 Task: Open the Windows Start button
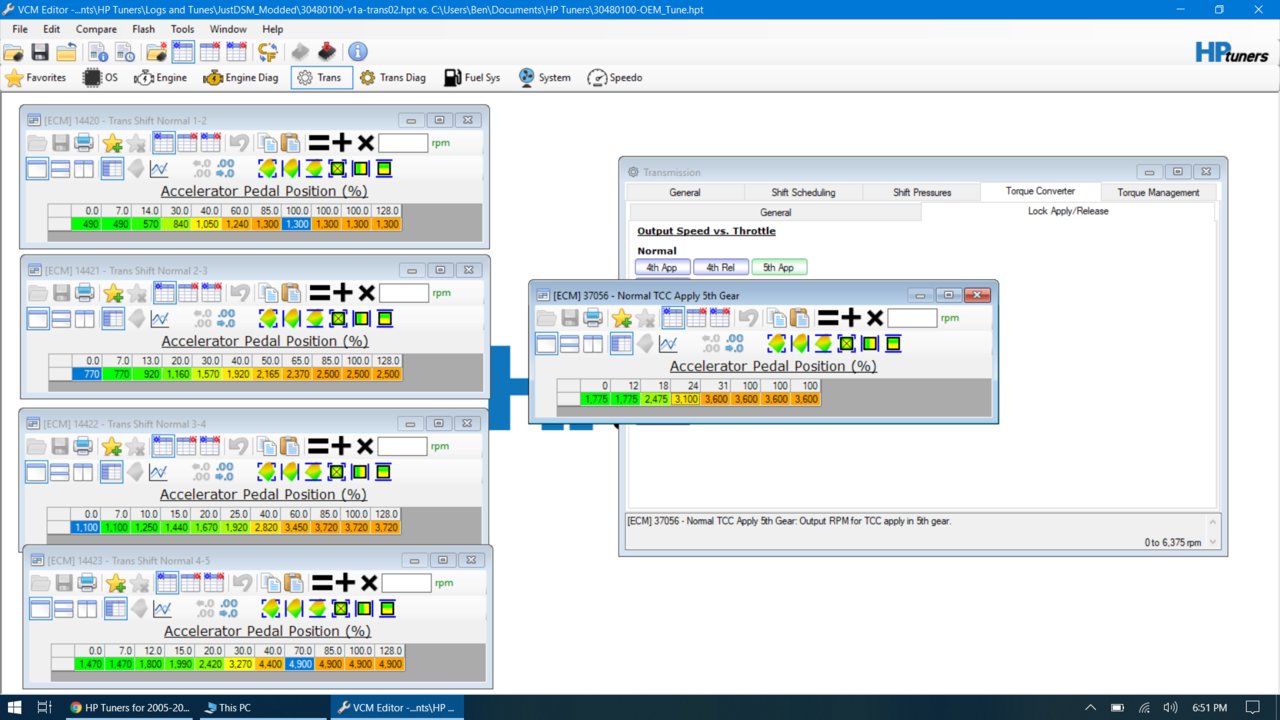[15, 707]
